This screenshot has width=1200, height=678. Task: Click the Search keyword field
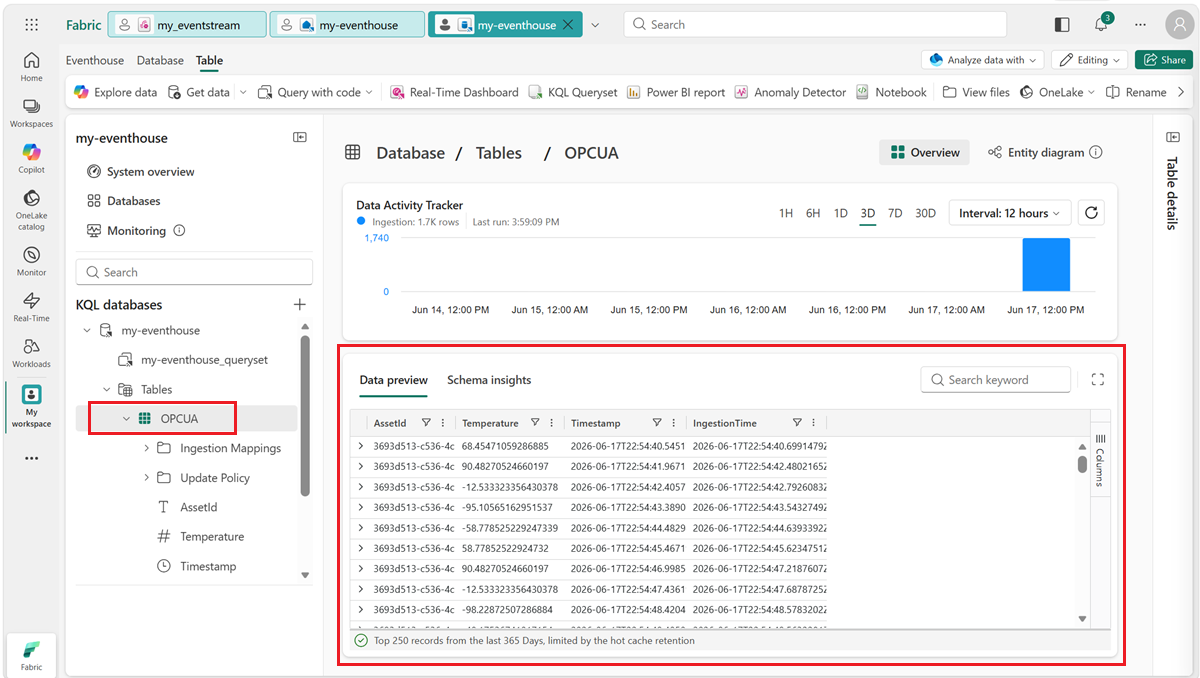click(995, 380)
